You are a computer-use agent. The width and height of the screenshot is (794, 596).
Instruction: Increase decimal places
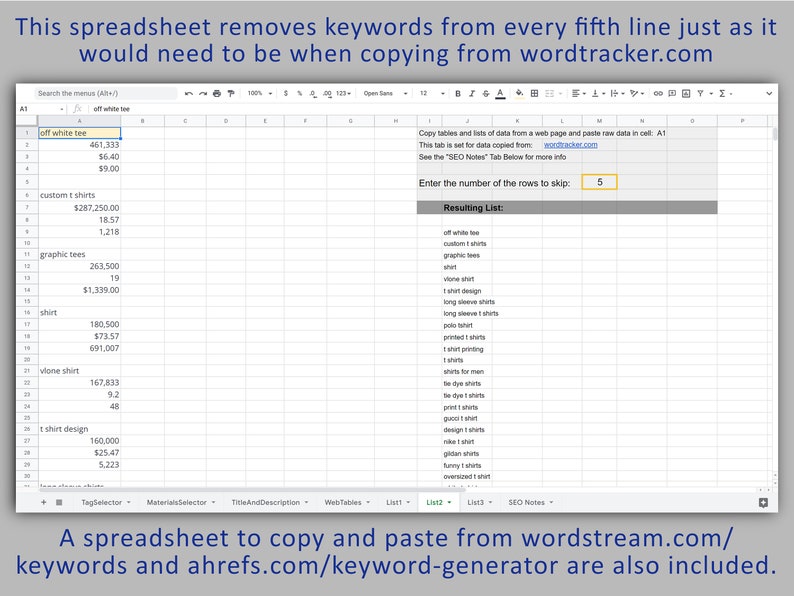click(327, 93)
